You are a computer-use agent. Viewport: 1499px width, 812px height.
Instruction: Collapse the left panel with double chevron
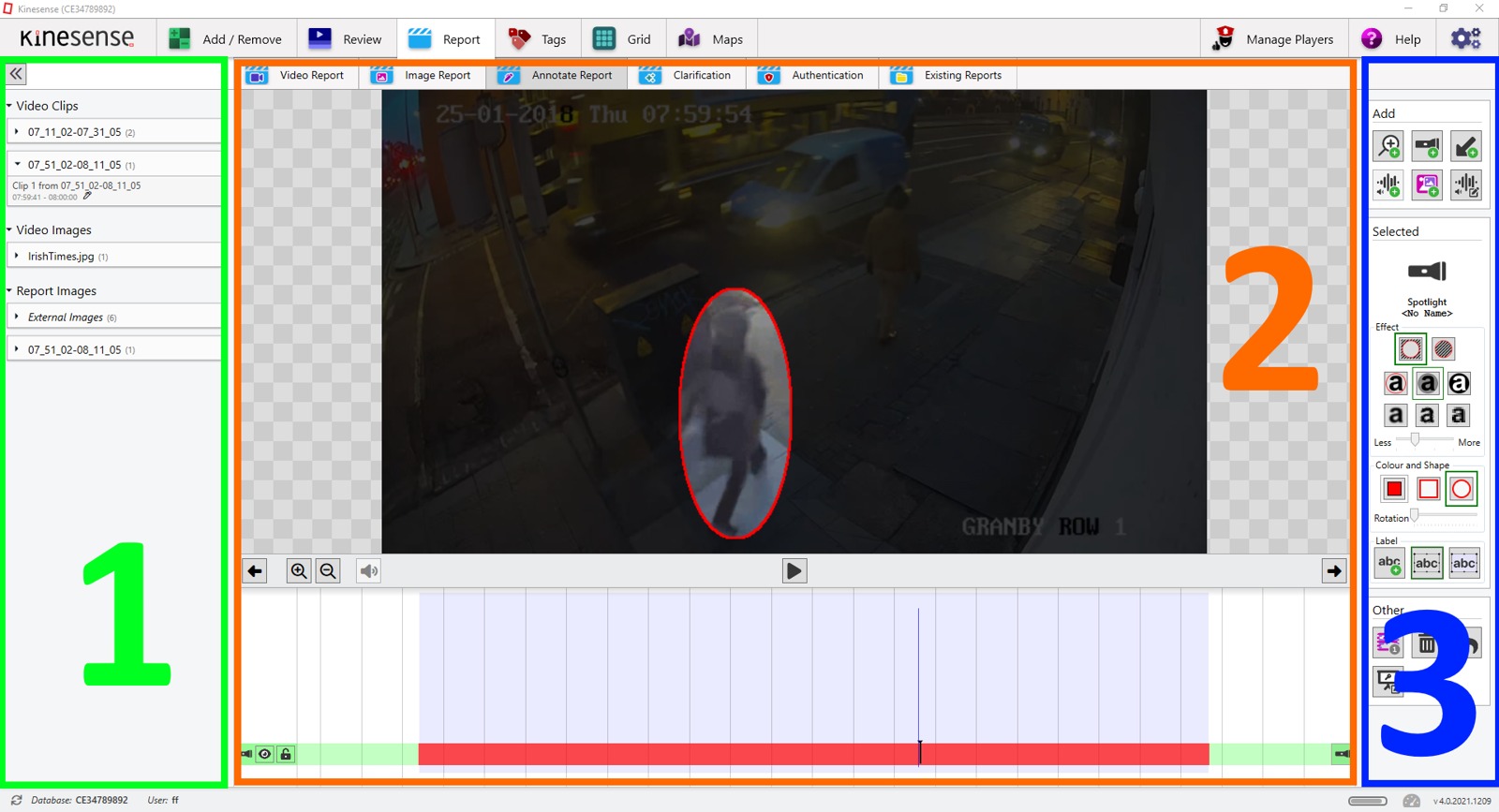click(x=16, y=73)
